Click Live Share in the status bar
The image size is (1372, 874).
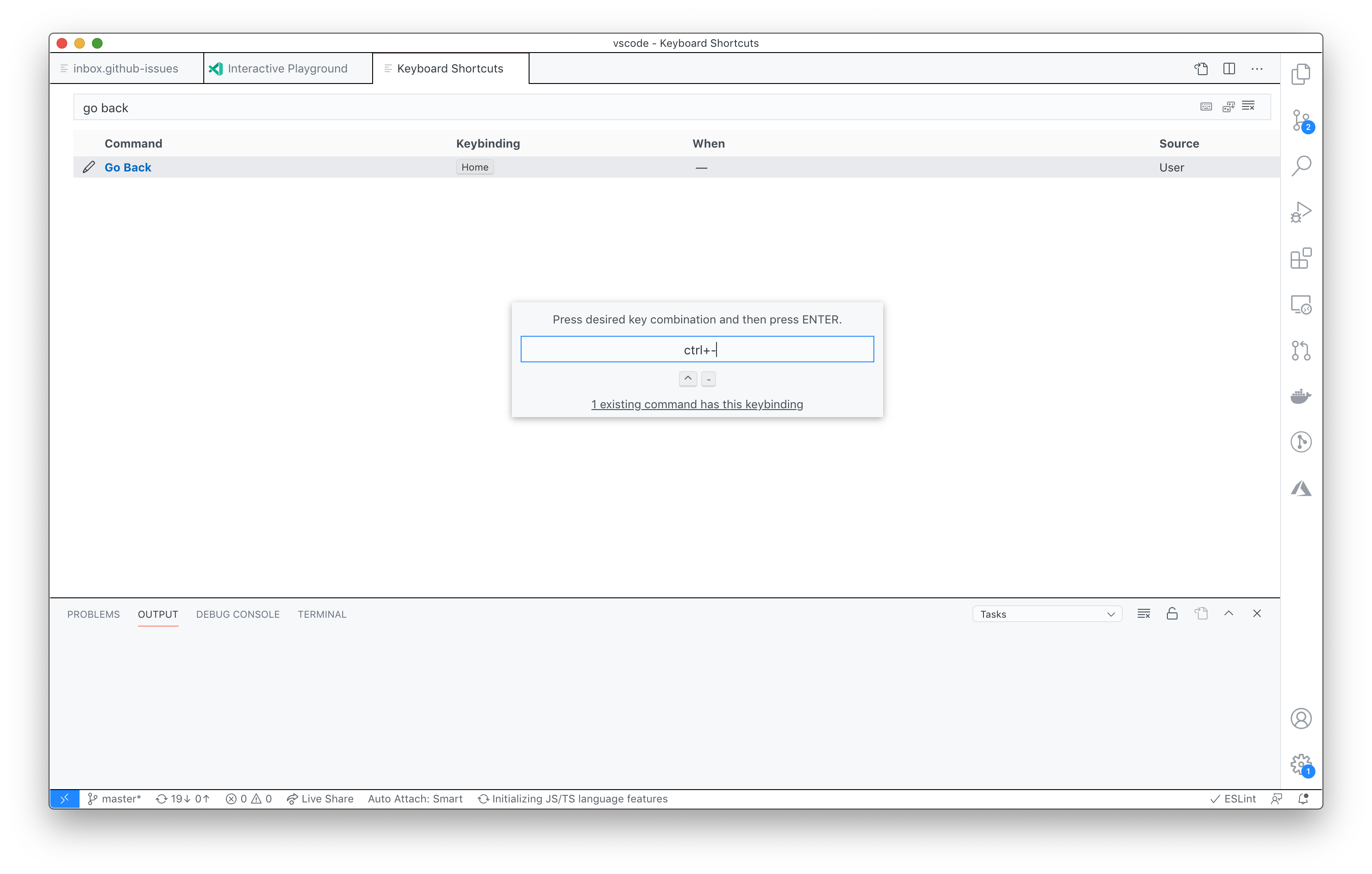[x=320, y=798]
